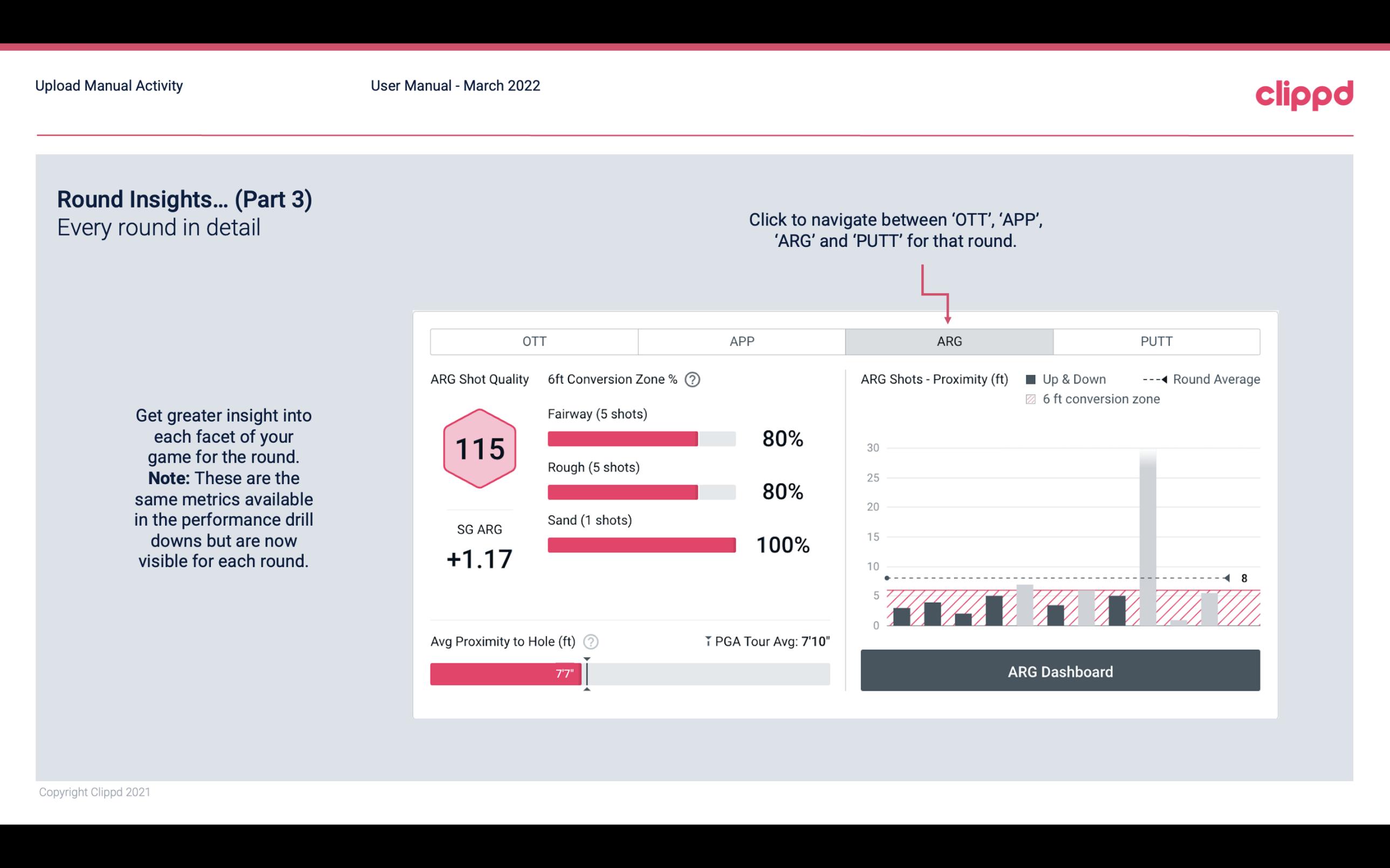Image resolution: width=1390 pixels, height=868 pixels.
Task: Click the help icon next to Avg Proximity
Action: (590, 640)
